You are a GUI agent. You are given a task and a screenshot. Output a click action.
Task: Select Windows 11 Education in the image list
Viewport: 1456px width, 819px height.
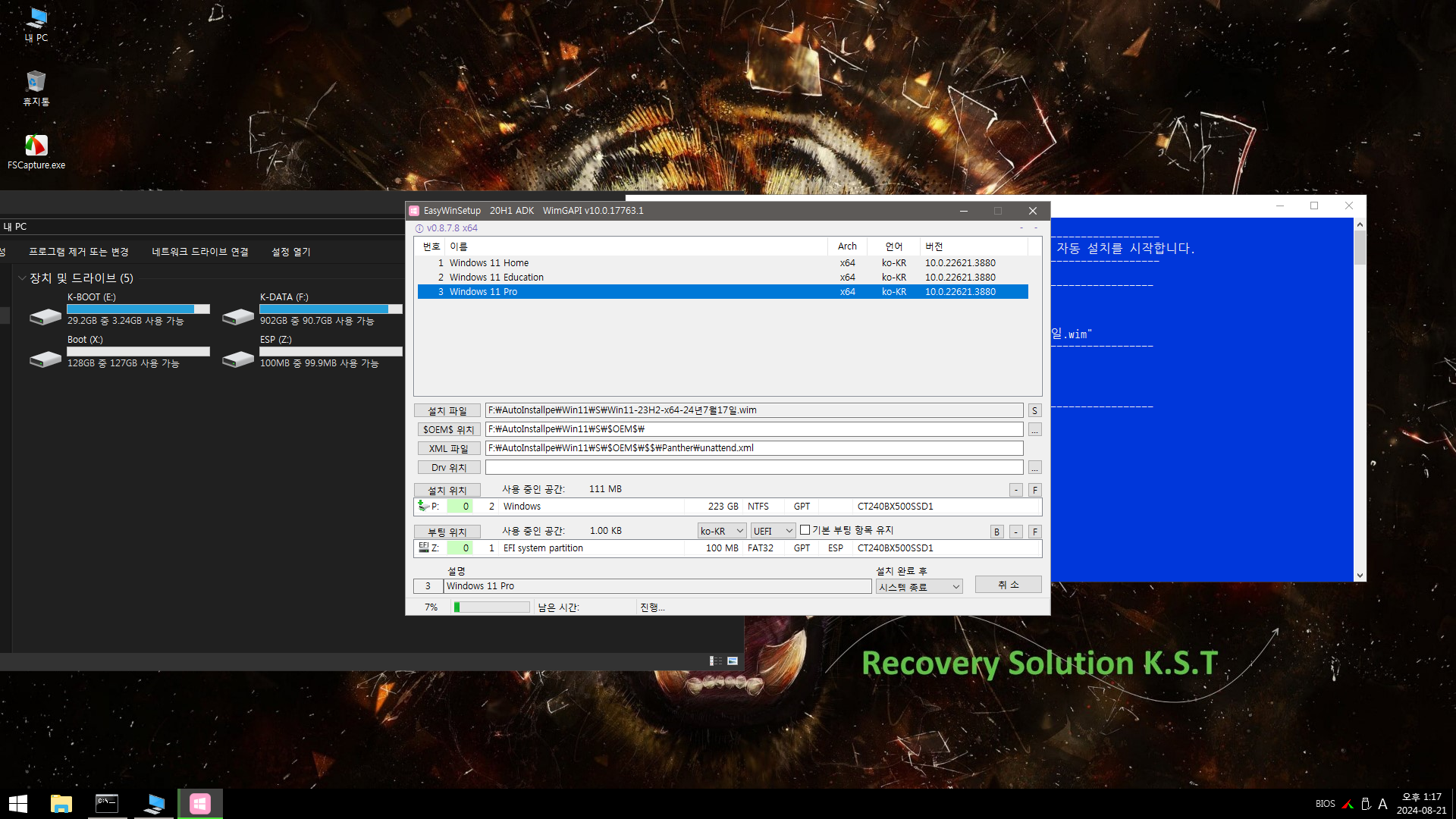[x=723, y=278]
